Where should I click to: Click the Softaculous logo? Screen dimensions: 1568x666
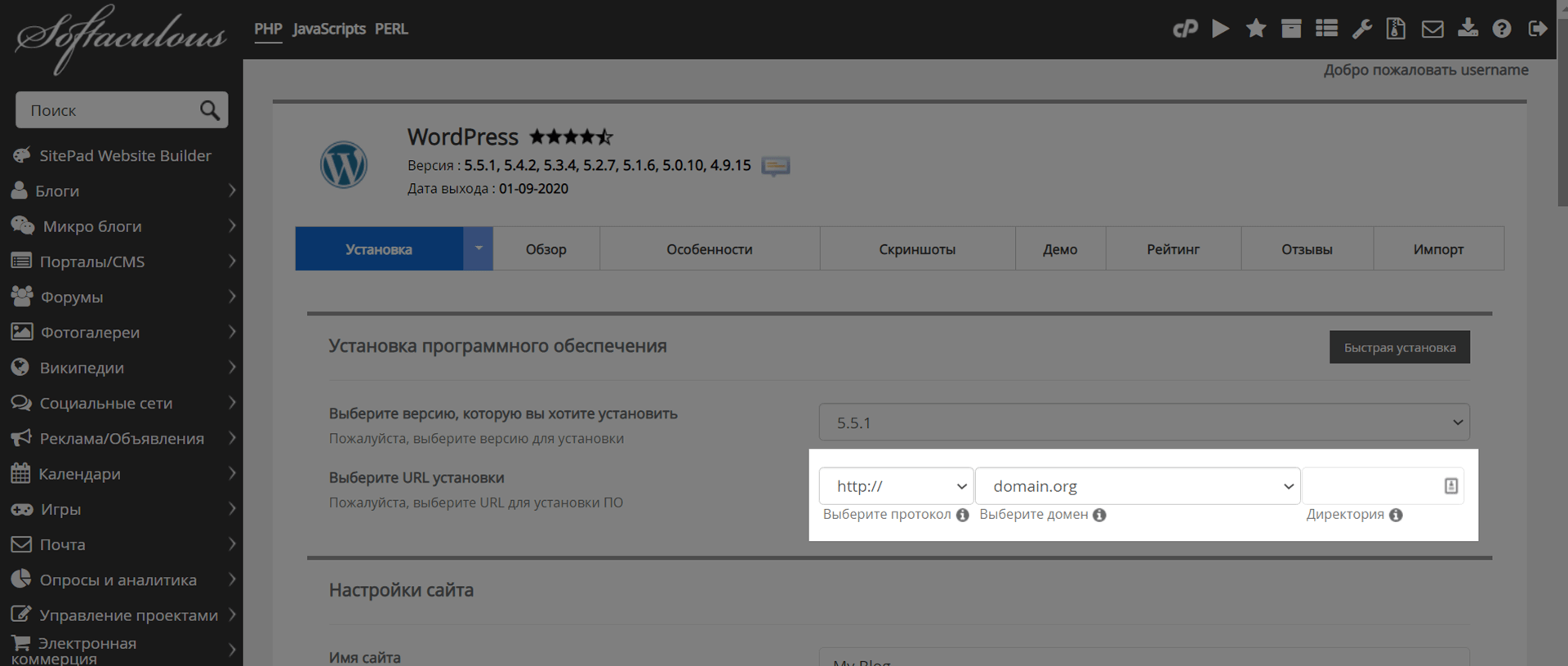121,38
